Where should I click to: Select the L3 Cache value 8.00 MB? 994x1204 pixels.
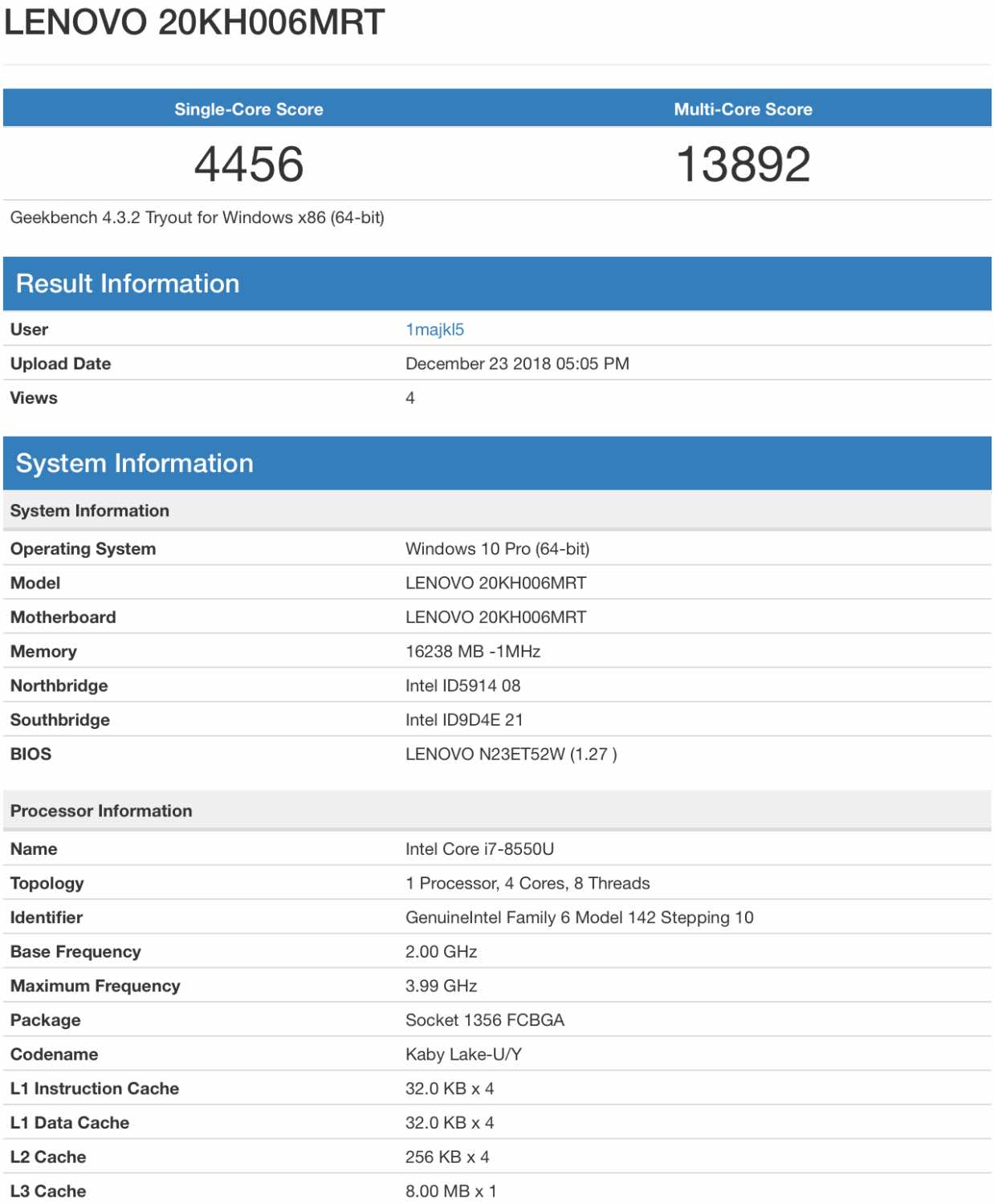click(450, 1191)
